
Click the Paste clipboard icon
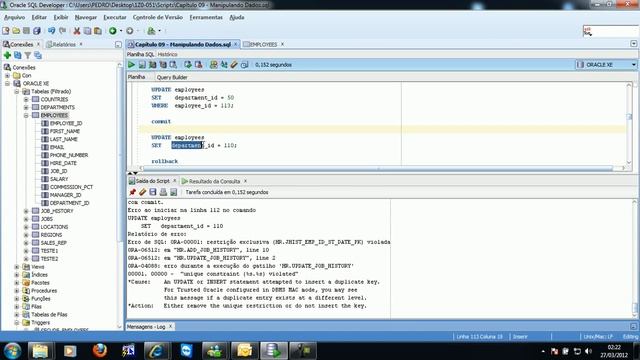coord(98,31)
